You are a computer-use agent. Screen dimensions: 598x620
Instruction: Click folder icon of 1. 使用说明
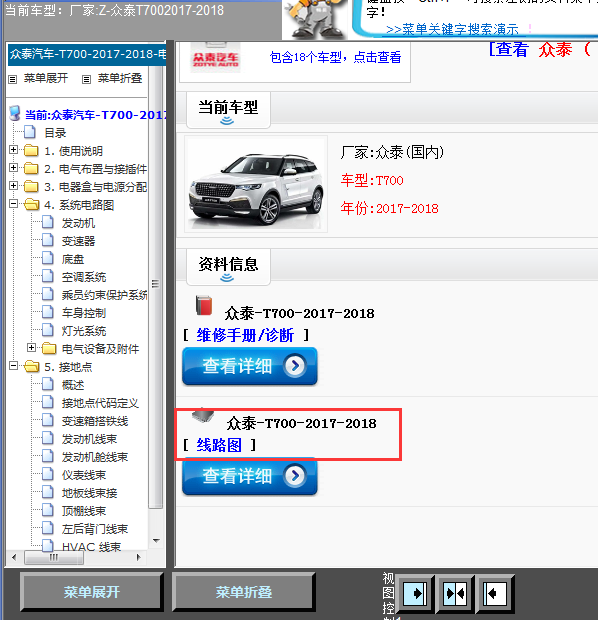[x=31, y=150]
